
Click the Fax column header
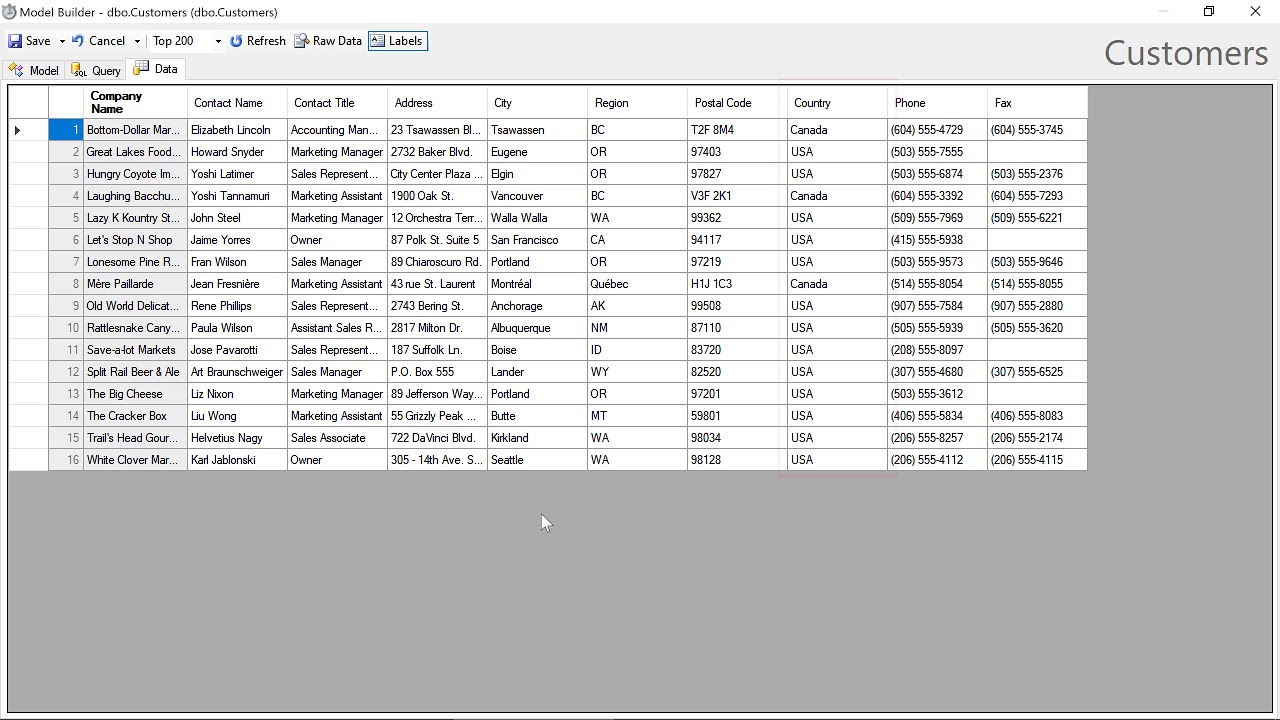pos(1037,102)
